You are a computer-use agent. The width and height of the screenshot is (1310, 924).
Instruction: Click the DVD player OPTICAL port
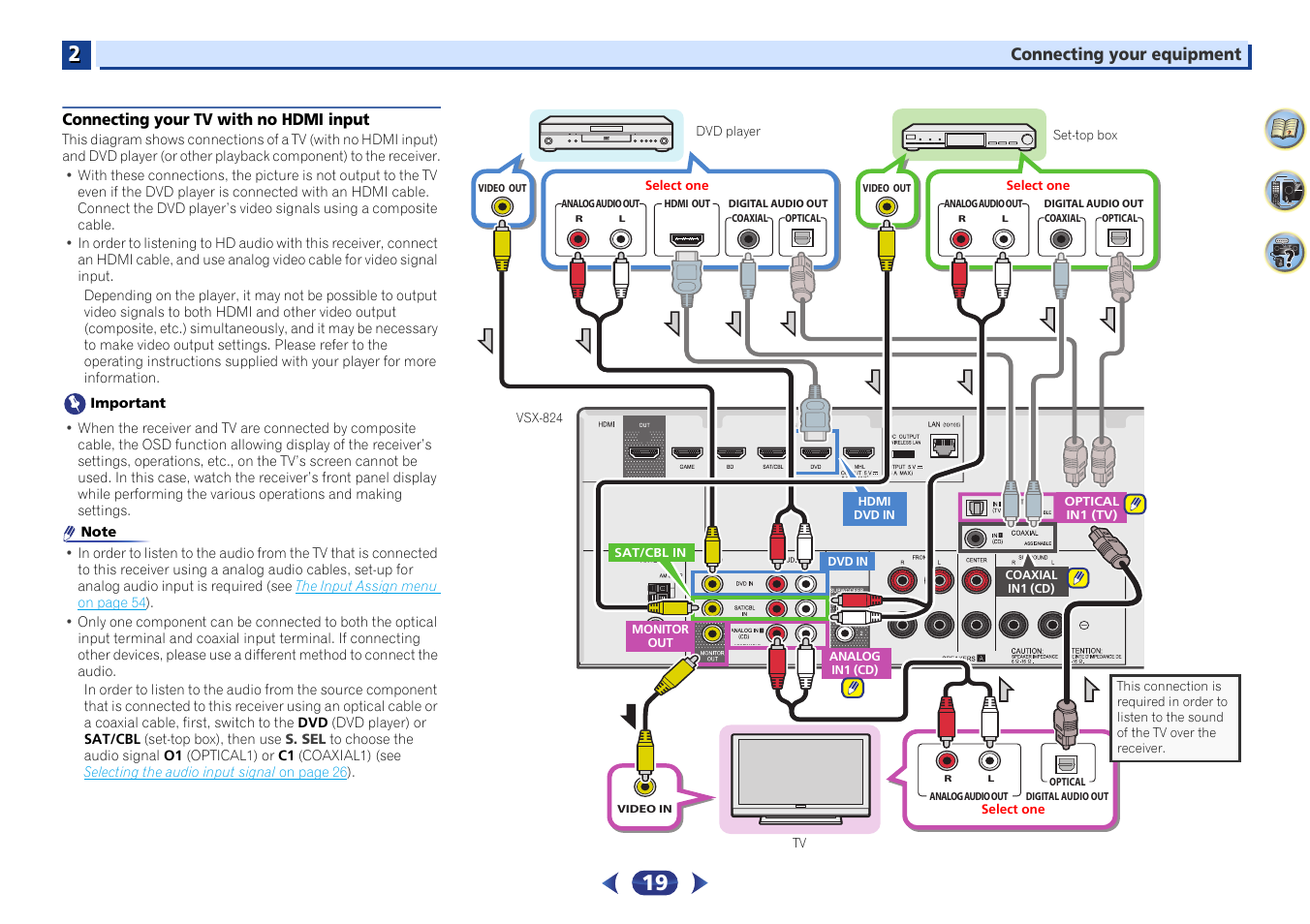coord(802,238)
